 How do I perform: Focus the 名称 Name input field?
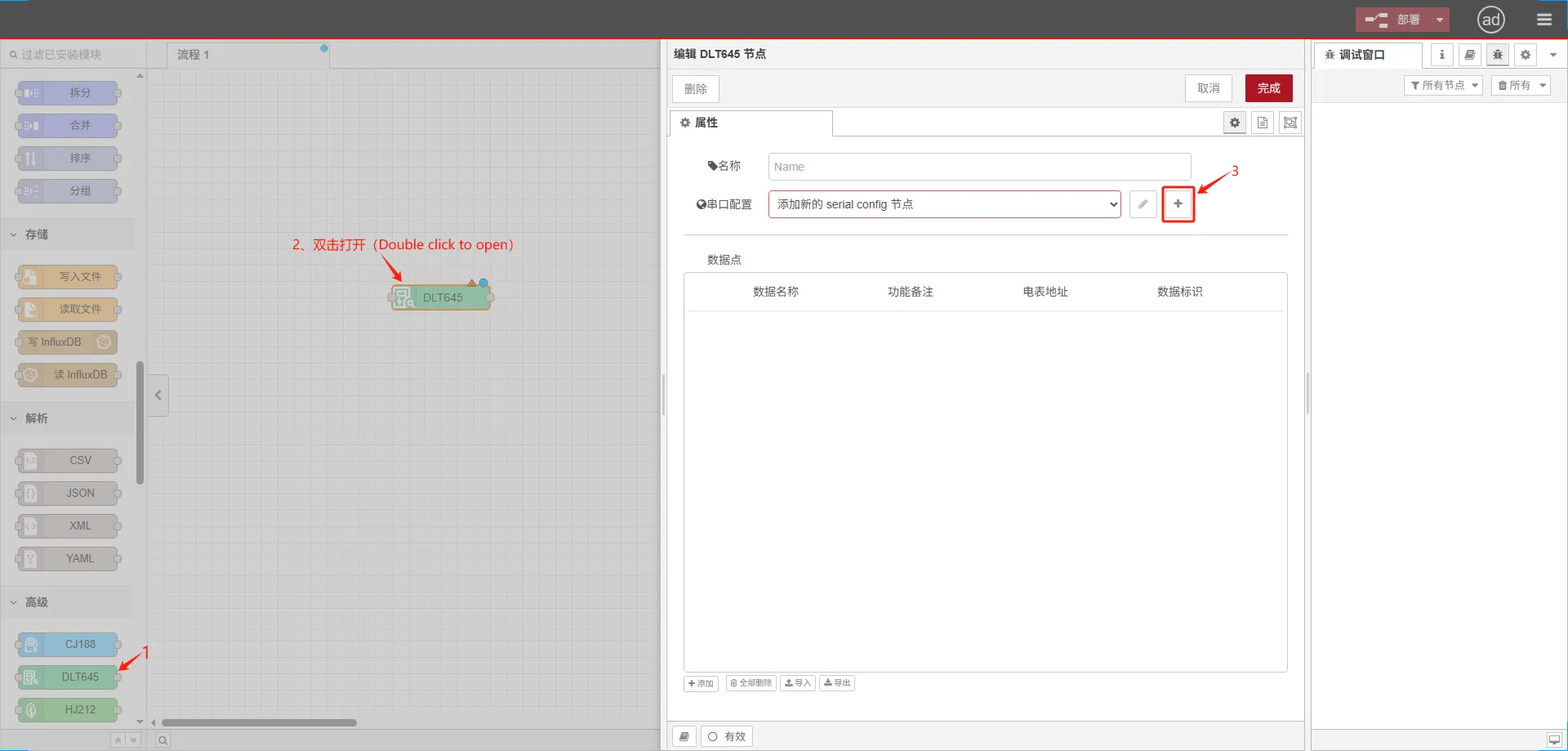pos(978,167)
